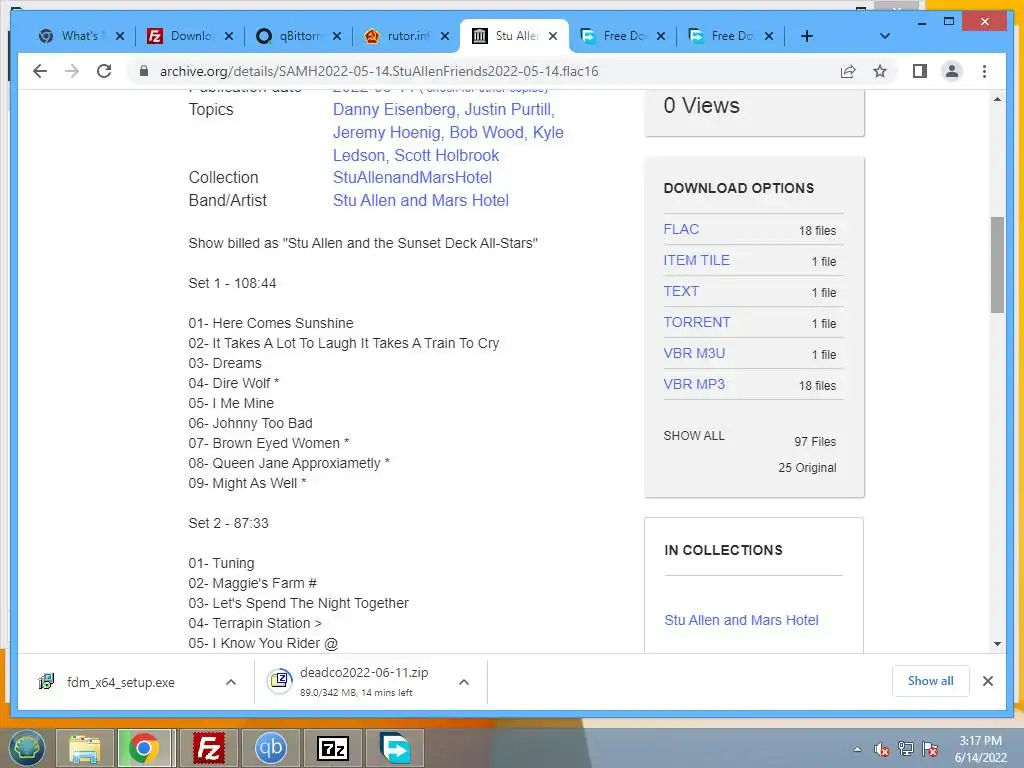
Task: Switch to the qBittorrent tab
Action: [289, 36]
